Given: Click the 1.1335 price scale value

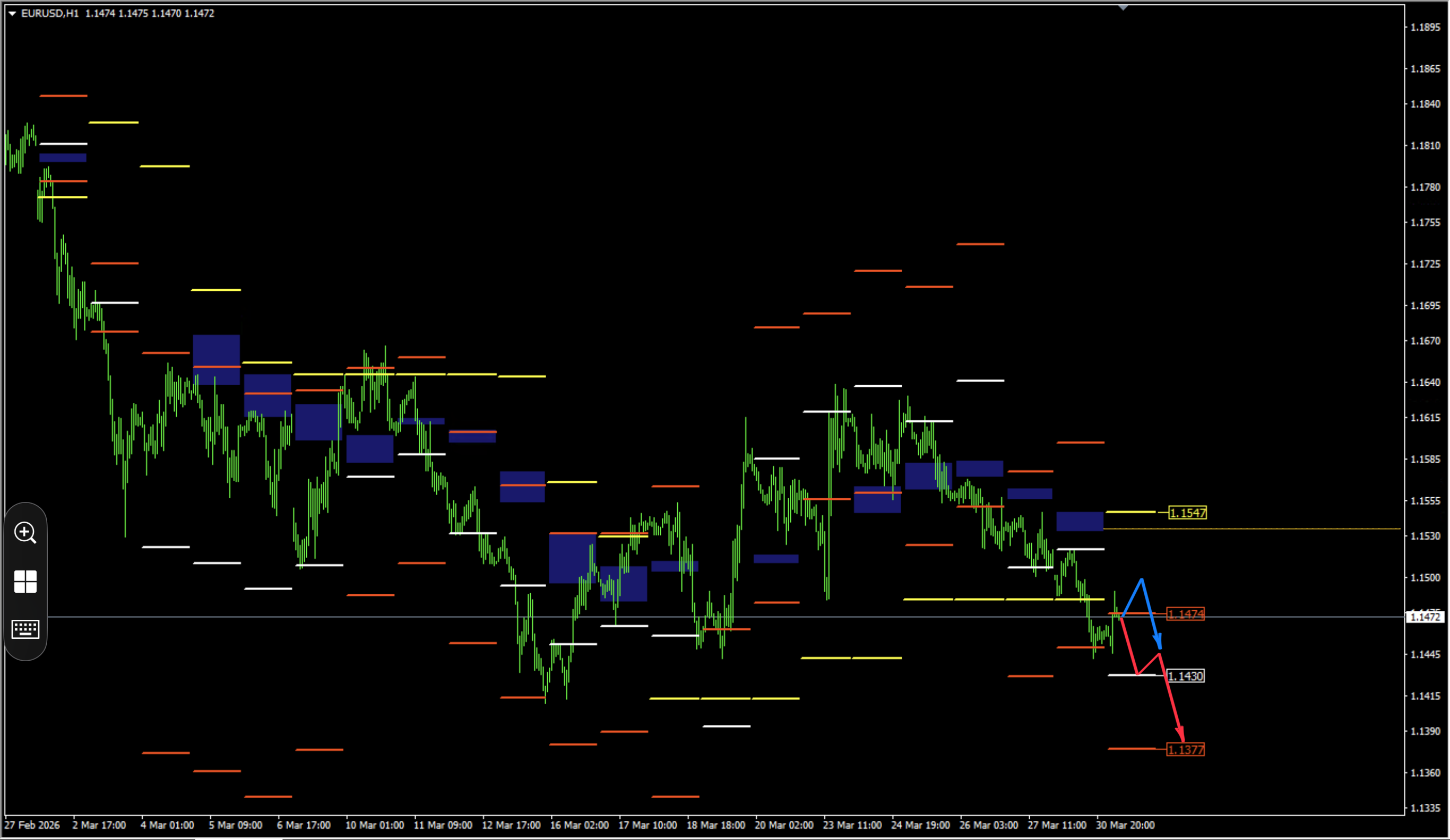Looking at the screenshot, I should click(1425, 808).
